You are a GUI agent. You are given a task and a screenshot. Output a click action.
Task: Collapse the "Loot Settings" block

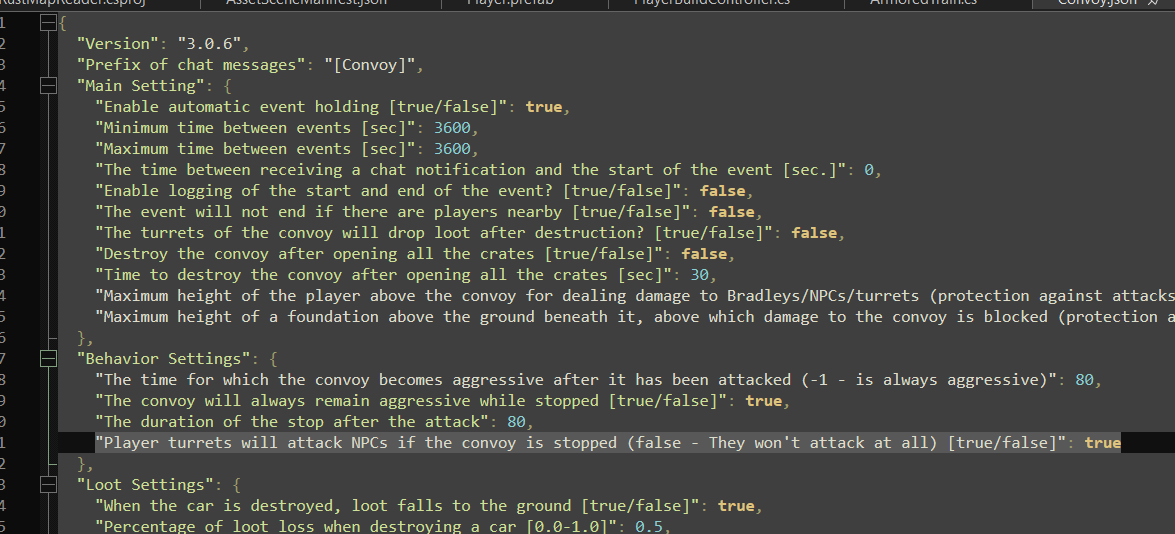(x=49, y=485)
